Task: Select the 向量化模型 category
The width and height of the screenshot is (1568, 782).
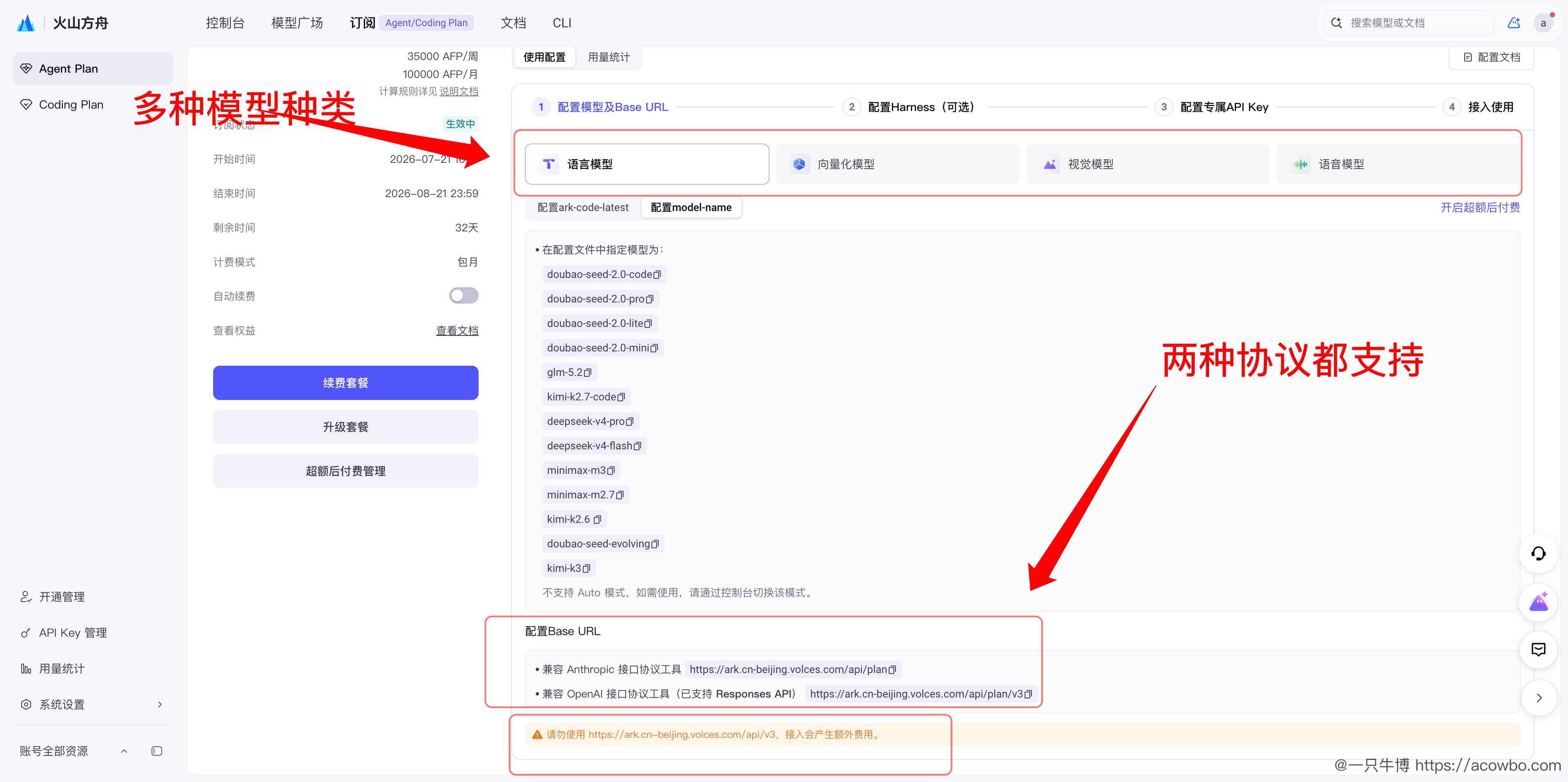Action: point(897,164)
